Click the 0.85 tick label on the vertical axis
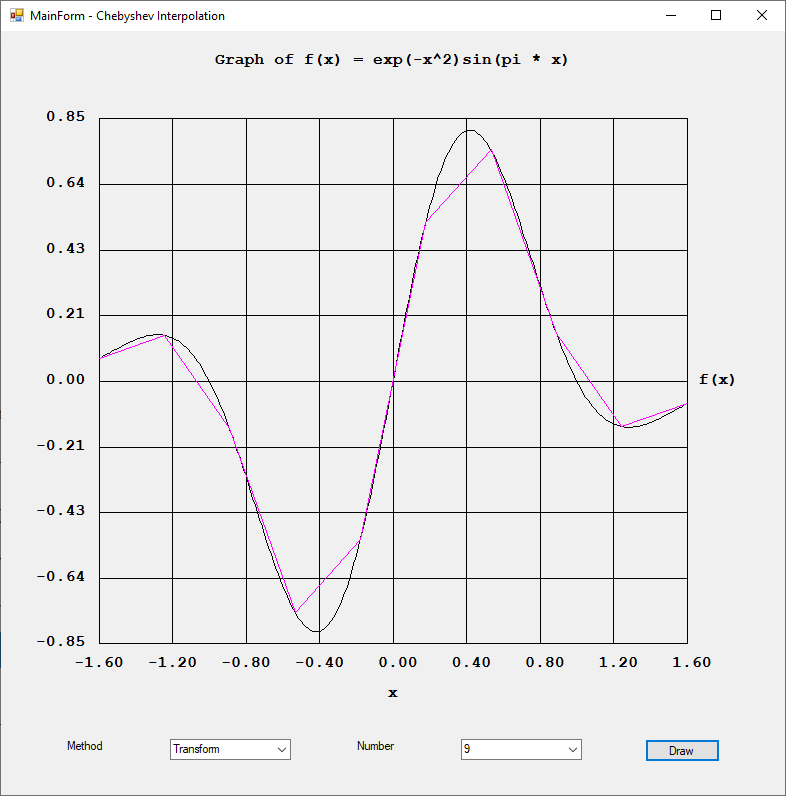Screen dimensions: 786x796 [66, 117]
